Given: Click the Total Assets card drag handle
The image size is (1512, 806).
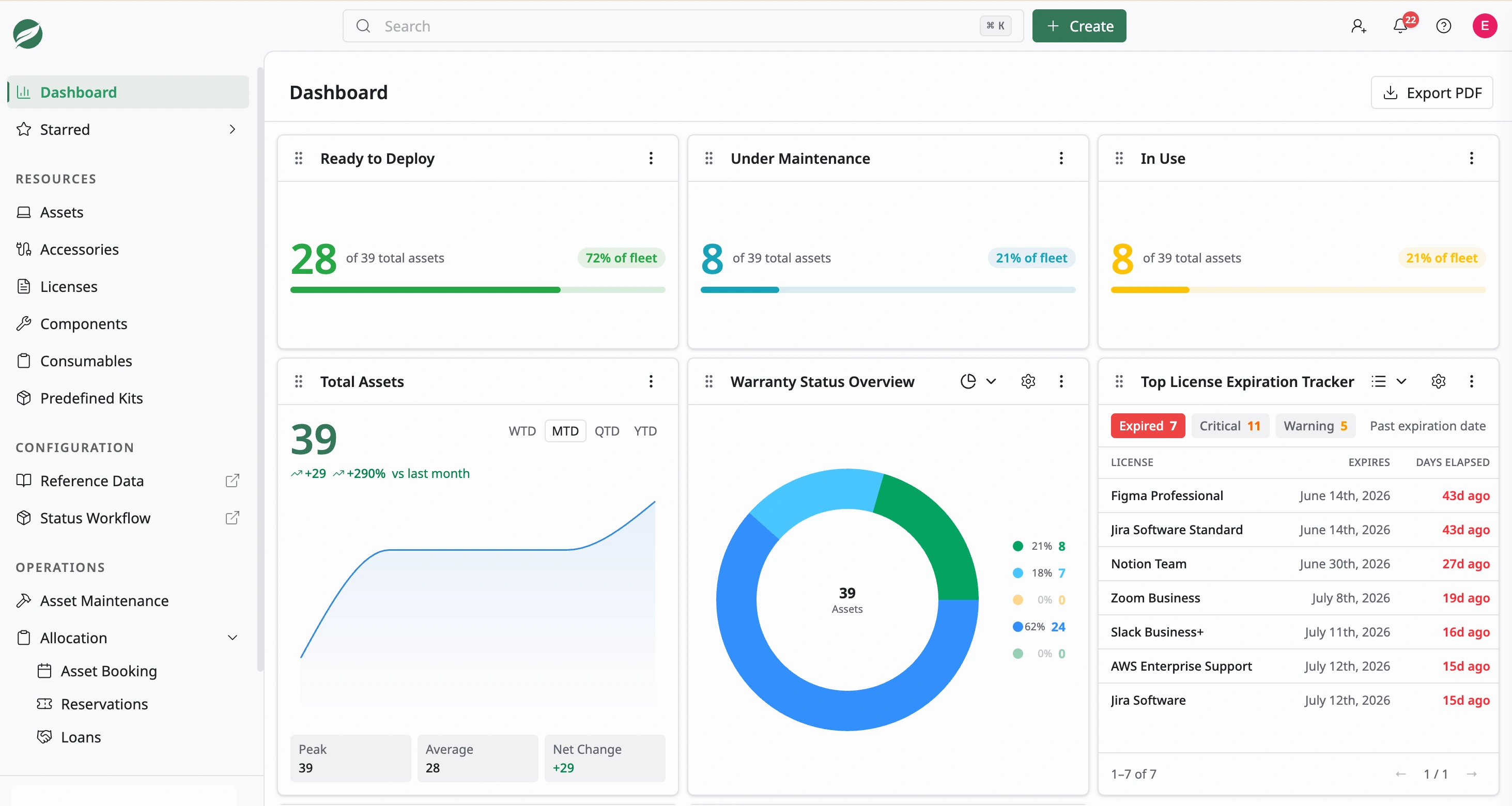Looking at the screenshot, I should point(299,382).
